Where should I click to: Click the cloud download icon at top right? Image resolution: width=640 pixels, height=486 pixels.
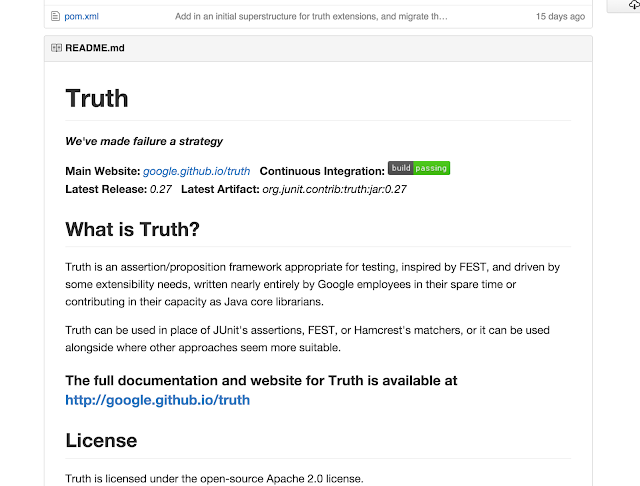pyautogui.click(x=634, y=4)
